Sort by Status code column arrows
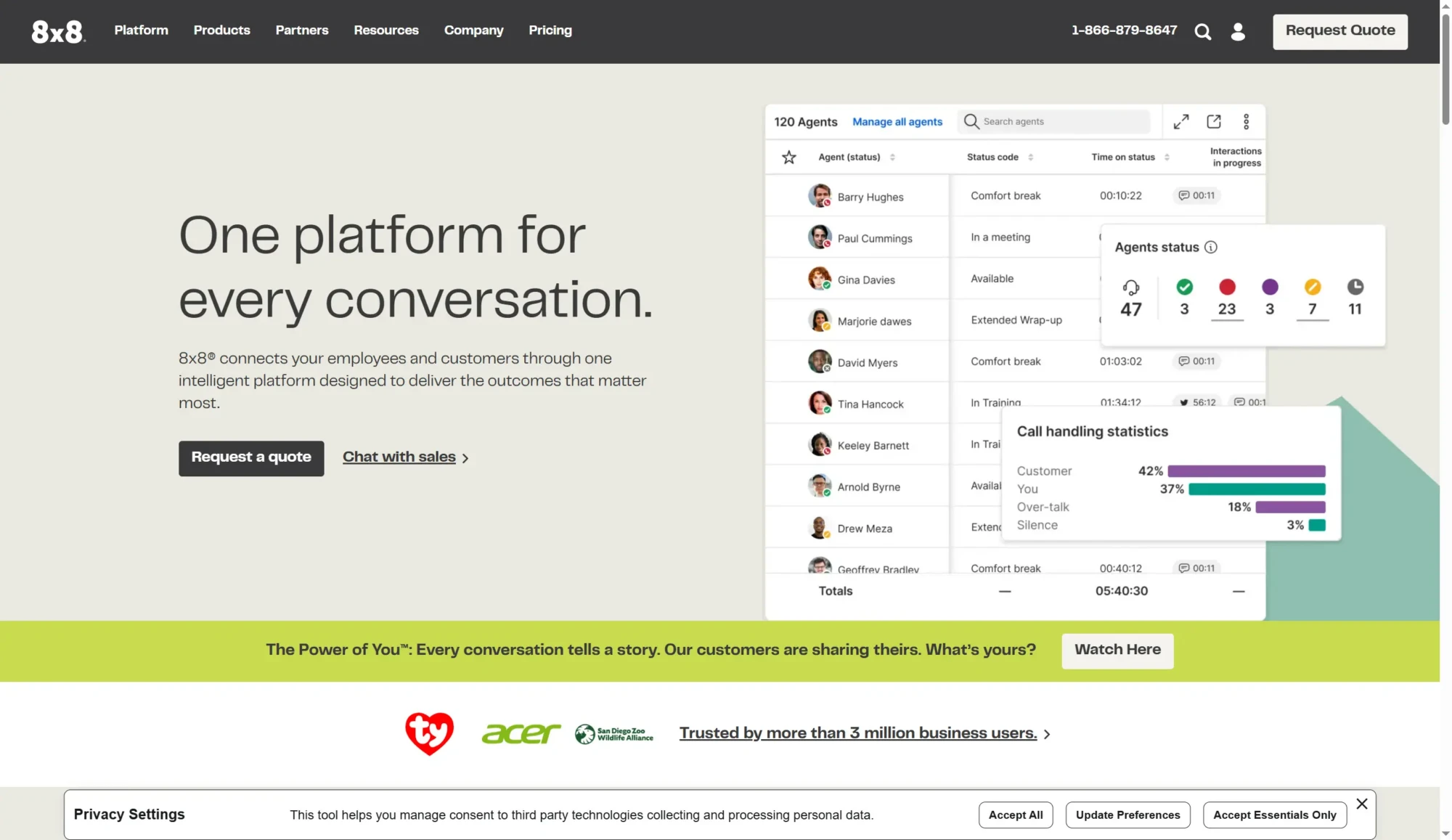 (1030, 158)
